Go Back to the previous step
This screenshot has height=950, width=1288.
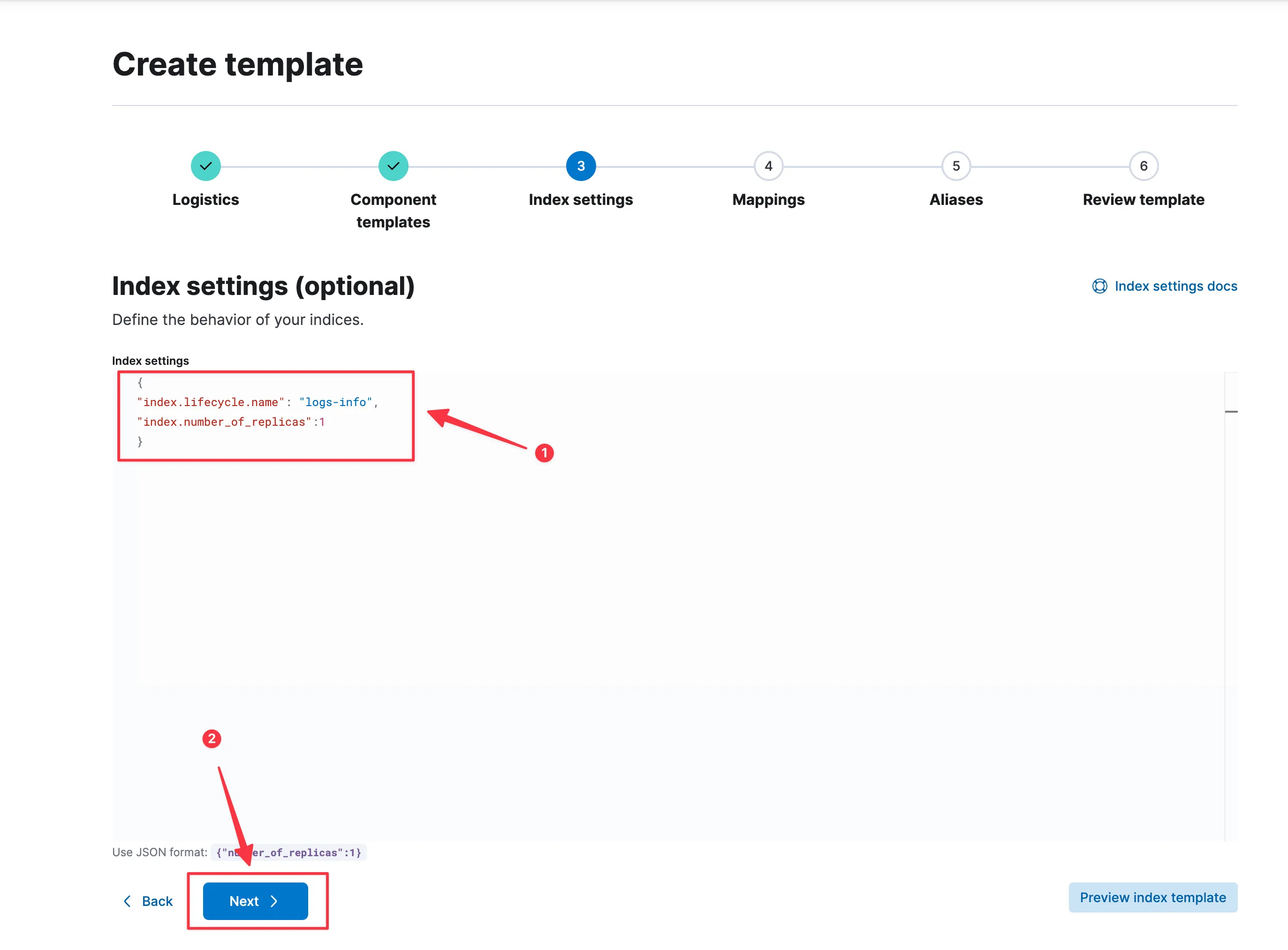(x=157, y=901)
